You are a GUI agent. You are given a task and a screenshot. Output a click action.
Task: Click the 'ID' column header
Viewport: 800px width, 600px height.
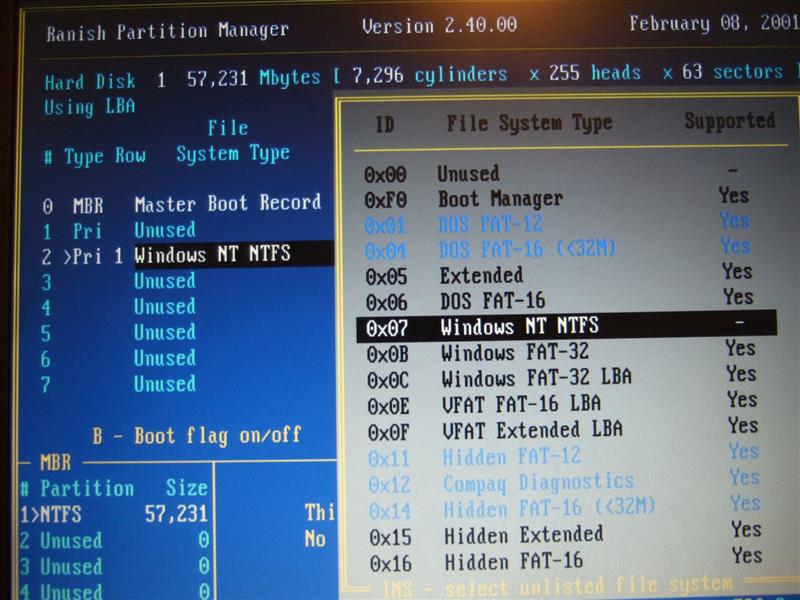point(385,124)
